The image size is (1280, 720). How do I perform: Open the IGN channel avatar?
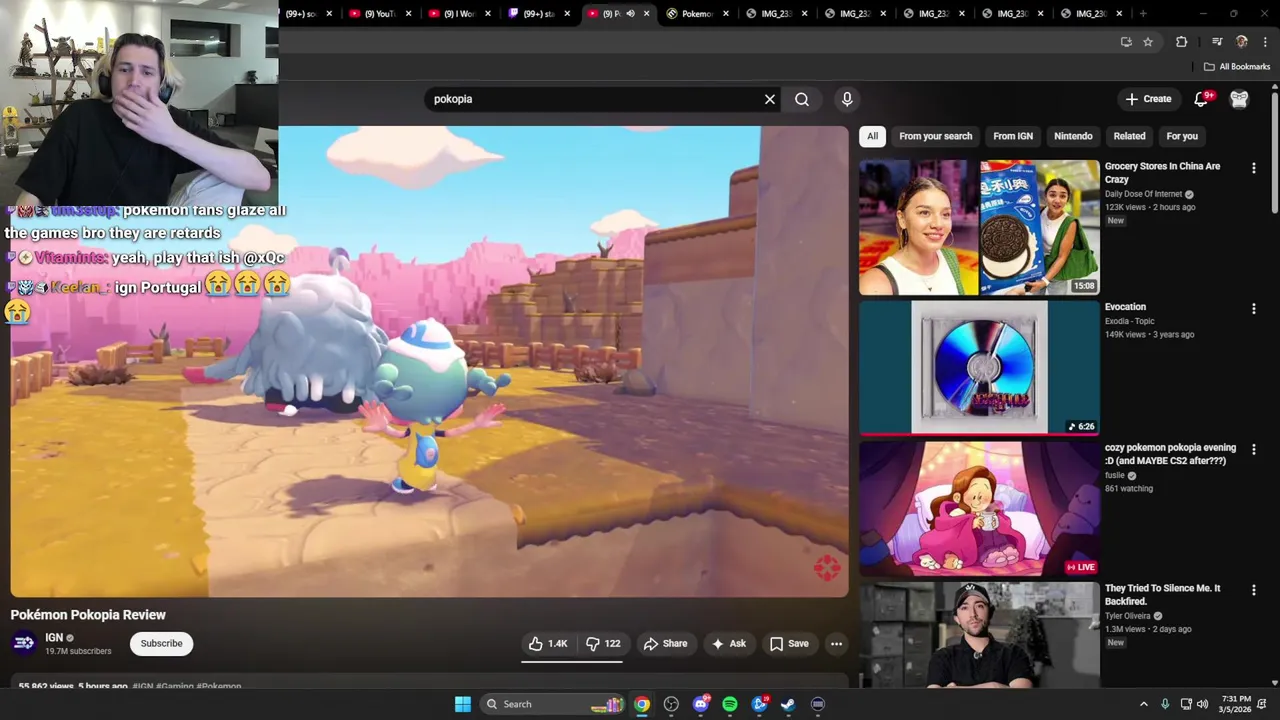pyautogui.click(x=24, y=643)
